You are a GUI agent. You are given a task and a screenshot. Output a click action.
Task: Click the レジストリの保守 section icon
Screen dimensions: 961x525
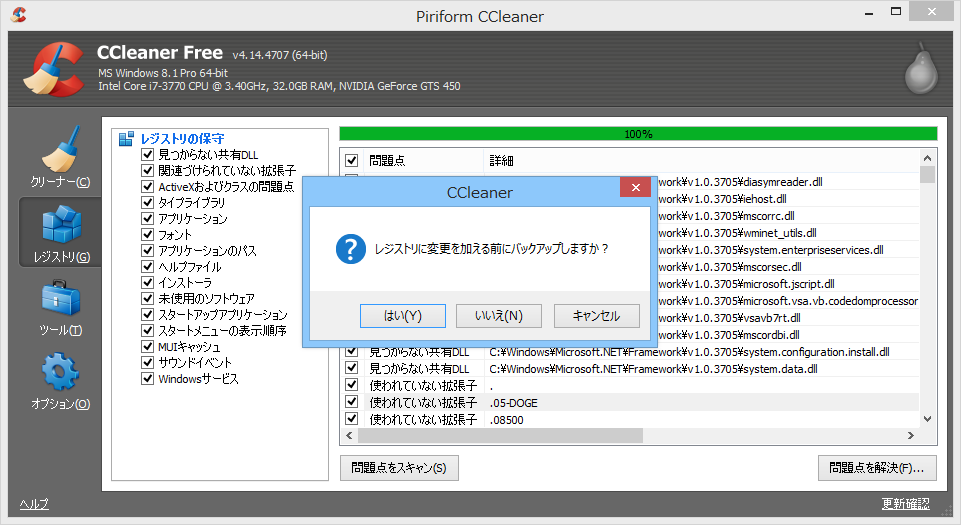click(x=126, y=138)
